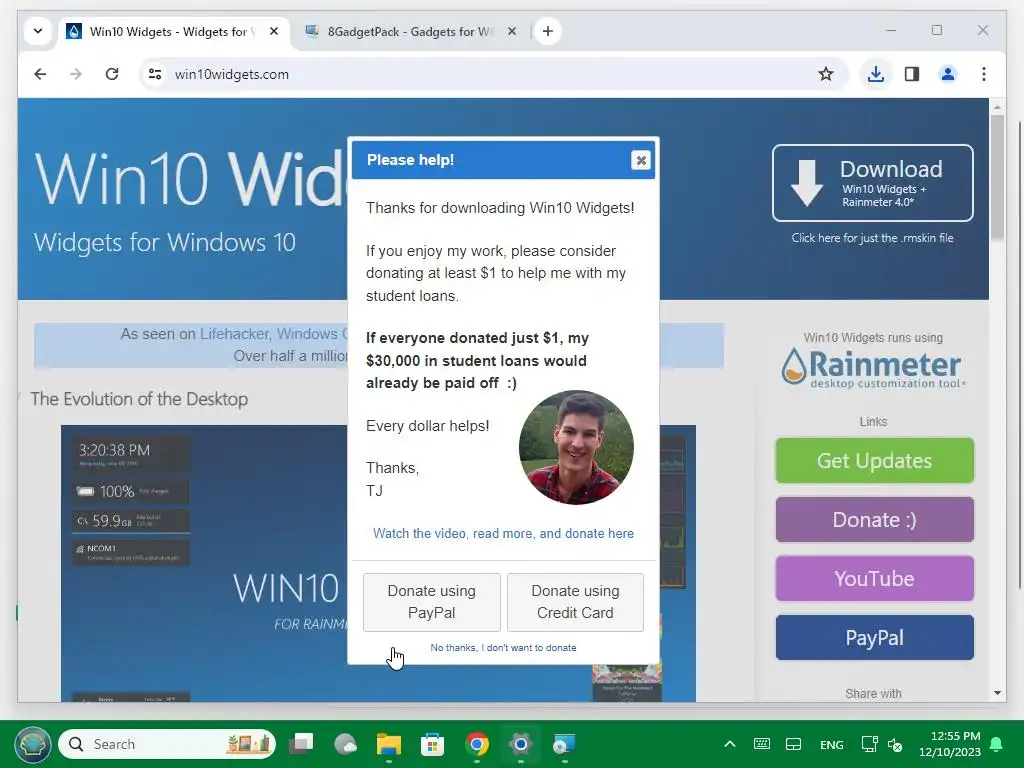This screenshot has height=768, width=1024.
Task: Open browser downloads icon
Action: (876, 74)
